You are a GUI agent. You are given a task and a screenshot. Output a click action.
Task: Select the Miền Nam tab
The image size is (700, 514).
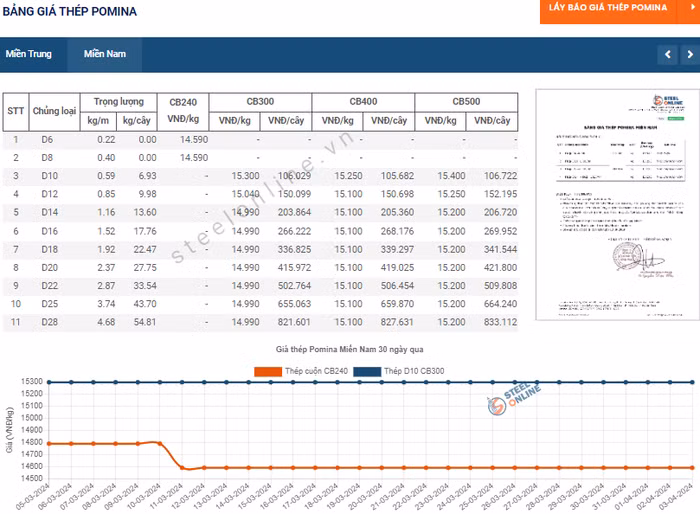pyautogui.click(x=105, y=54)
